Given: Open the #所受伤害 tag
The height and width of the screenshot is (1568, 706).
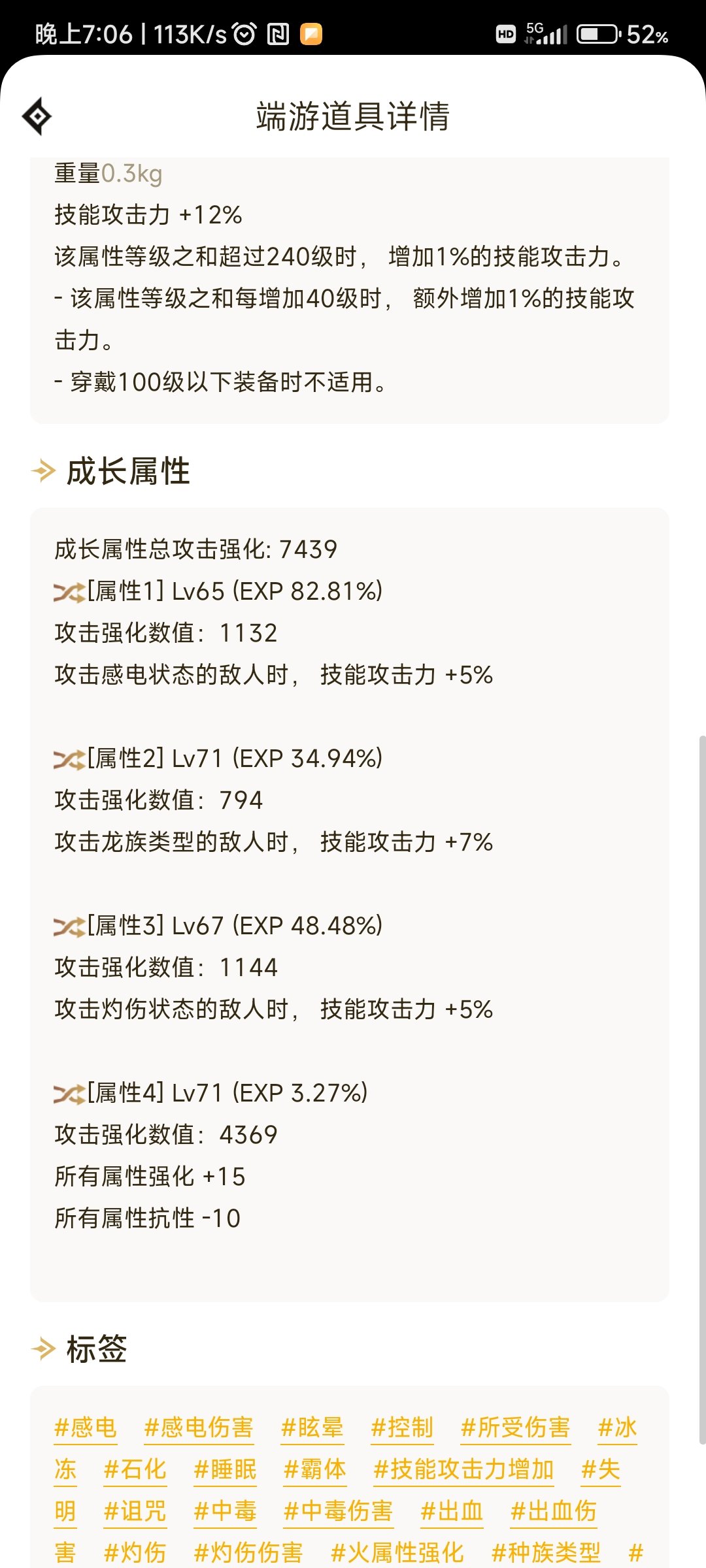Looking at the screenshot, I should 516,1428.
